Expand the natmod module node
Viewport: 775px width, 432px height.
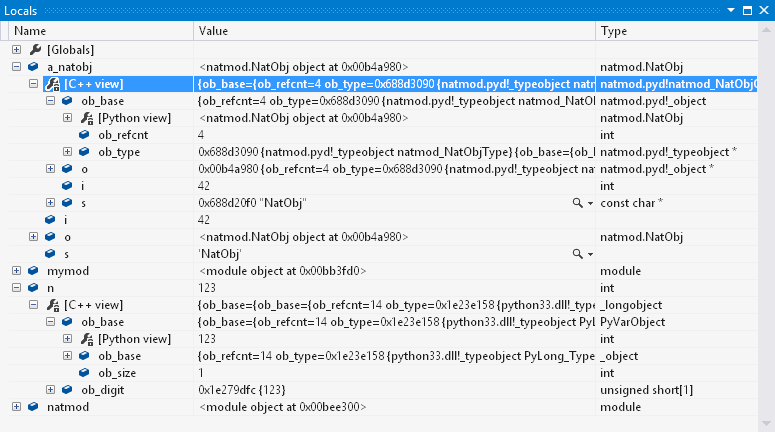pos(16,407)
